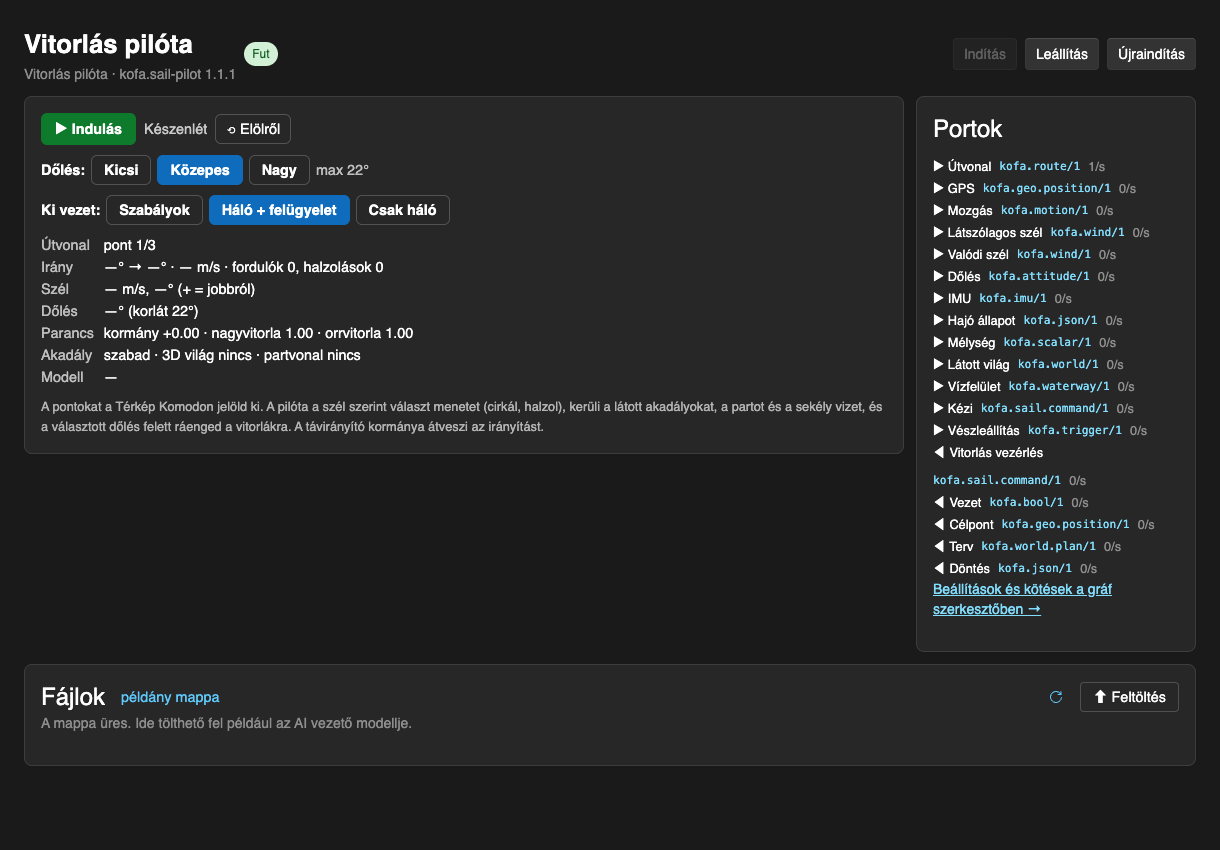Image resolution: width=1220 pixels, height=850 pixels.
Task: Click the Célpont output port
Action: (1044, 524)
